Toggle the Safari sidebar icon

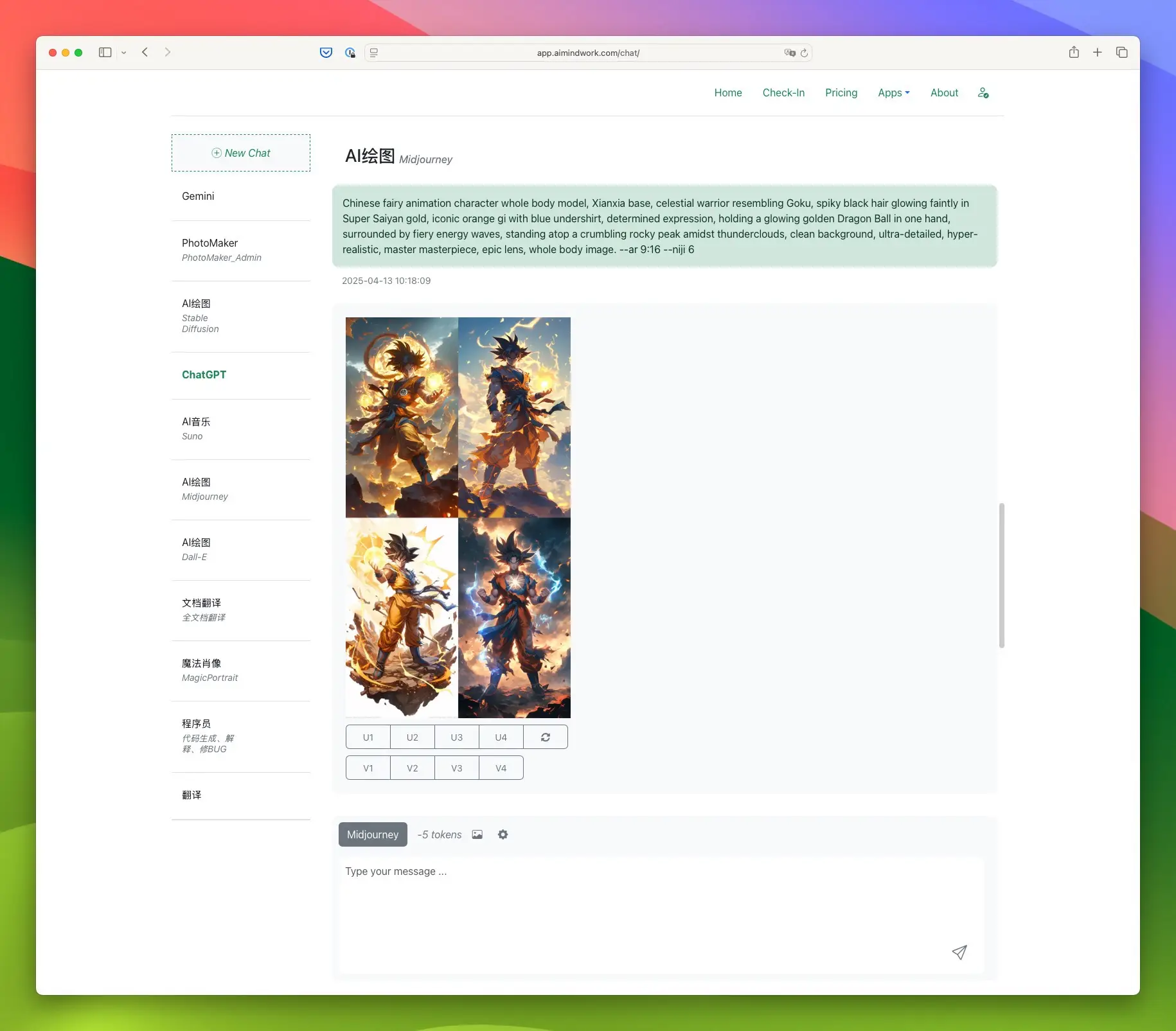click(x=105, y=53)
